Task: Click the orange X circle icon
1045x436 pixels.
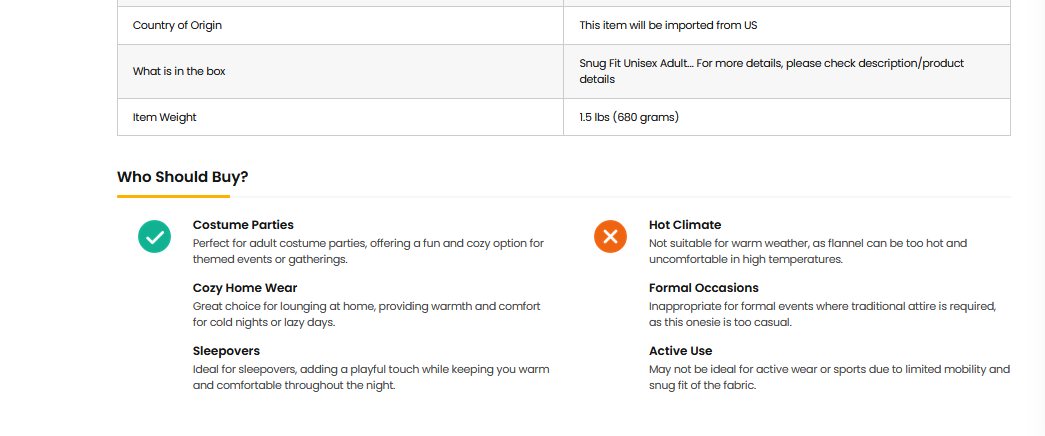Action: (610, 237)
